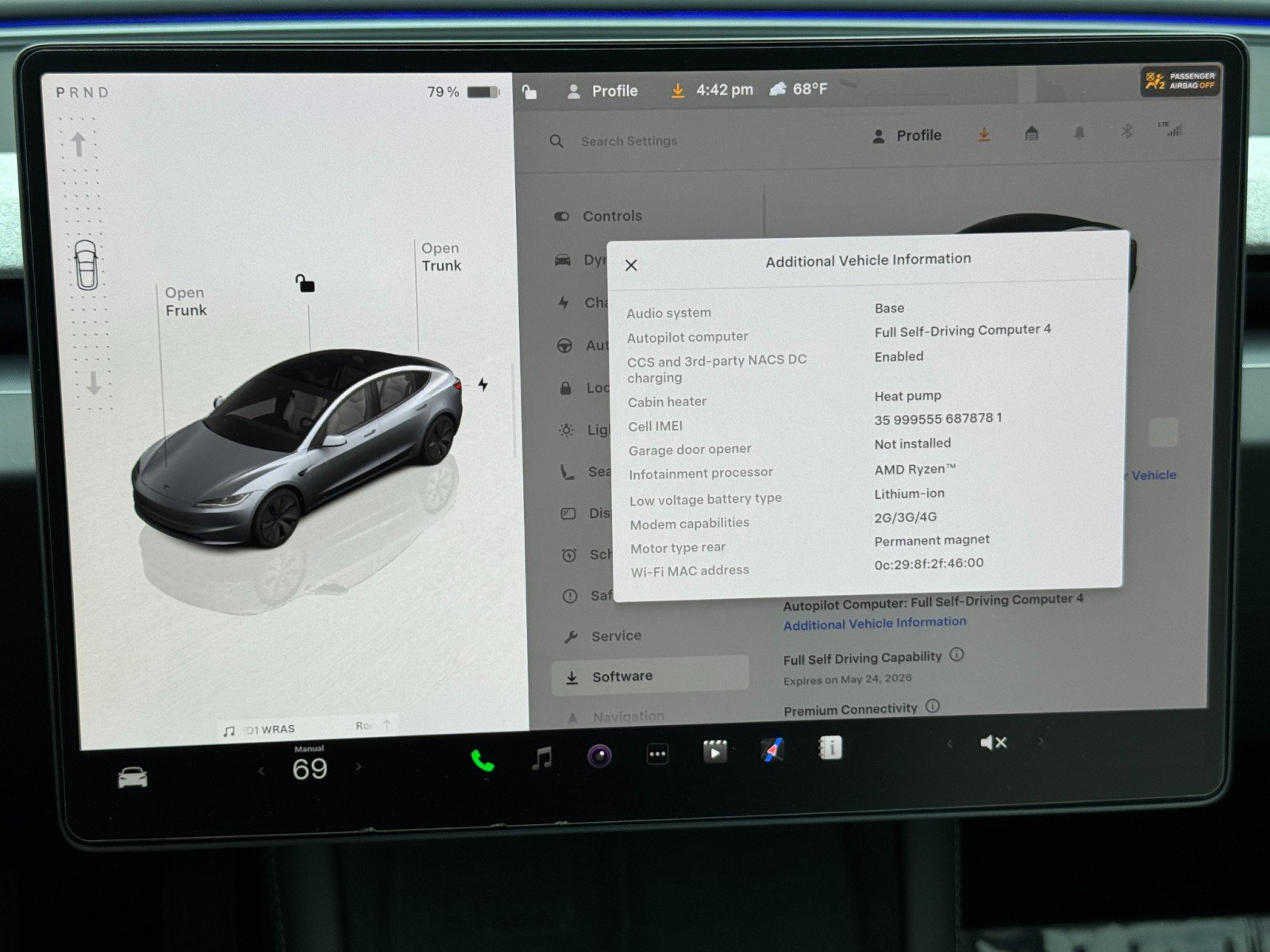This screenshot has height=952, width=1270.
Task: Open the phone app in dock
Action: [482, 761]
